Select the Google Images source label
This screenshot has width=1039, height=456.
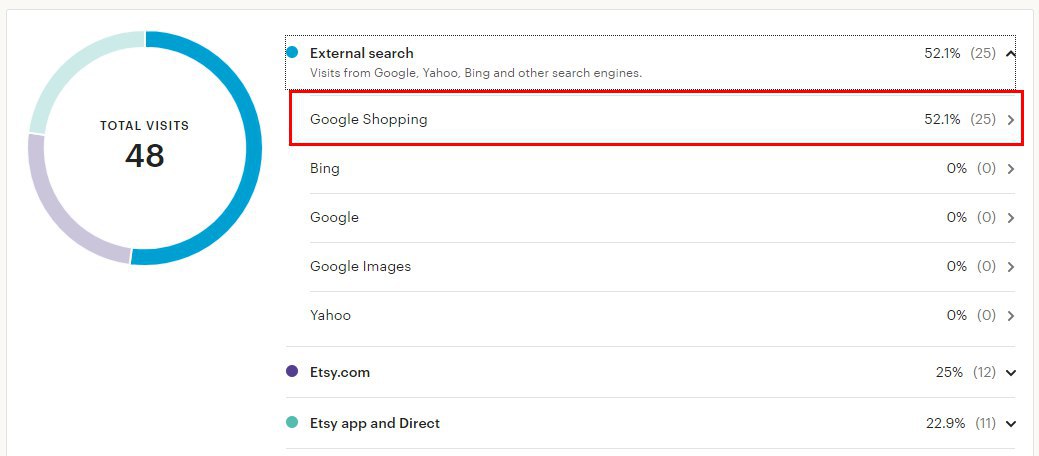(x=360, y=266)
